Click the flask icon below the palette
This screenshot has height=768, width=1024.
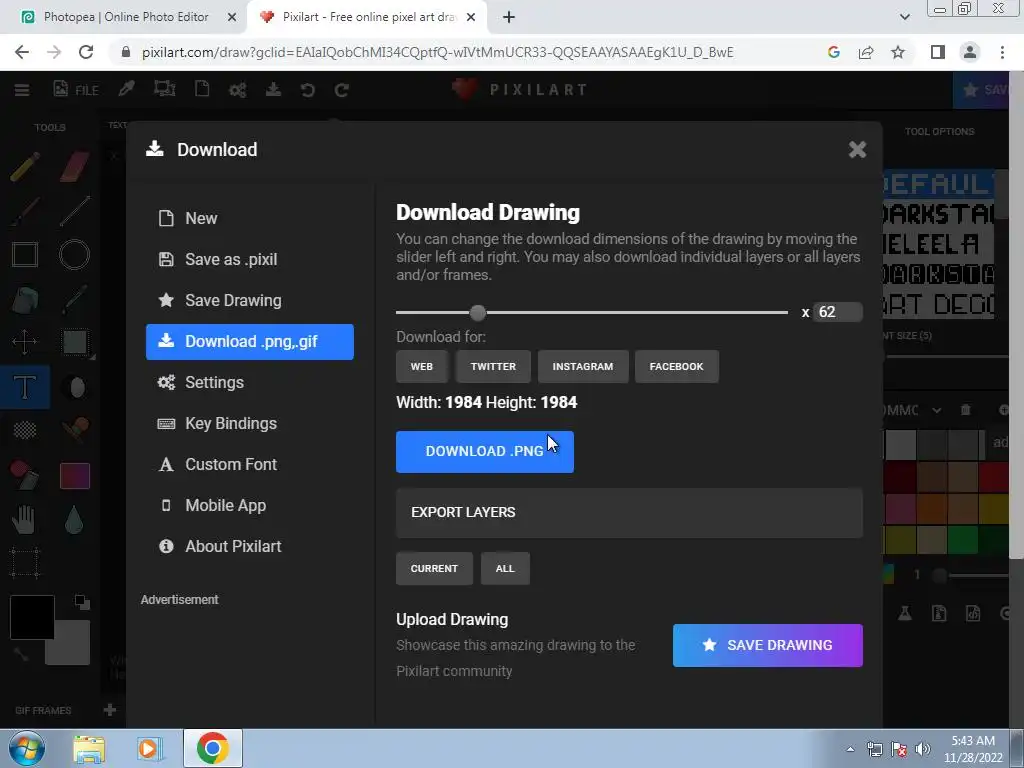tap(904, 613)
